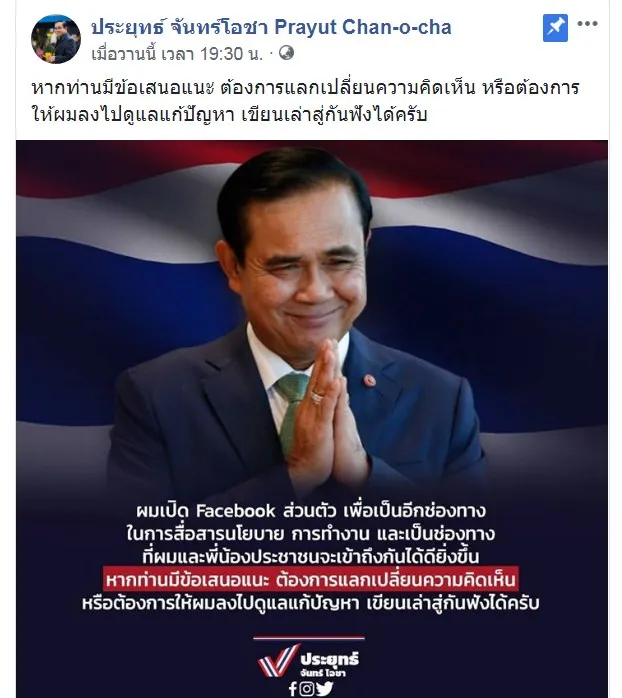622x698 pixels.
Task: Click the last line of image text
Action: (x=310, y=604)
